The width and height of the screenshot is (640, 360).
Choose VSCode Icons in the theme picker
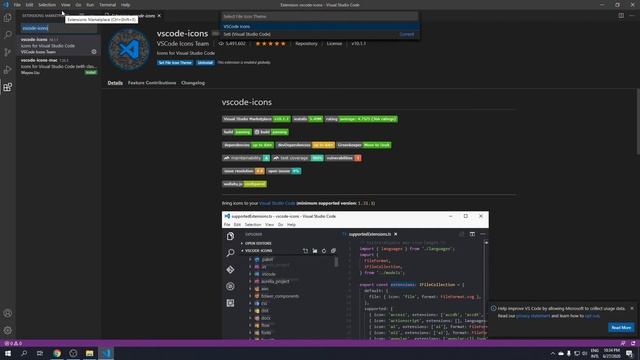(320, 27)
